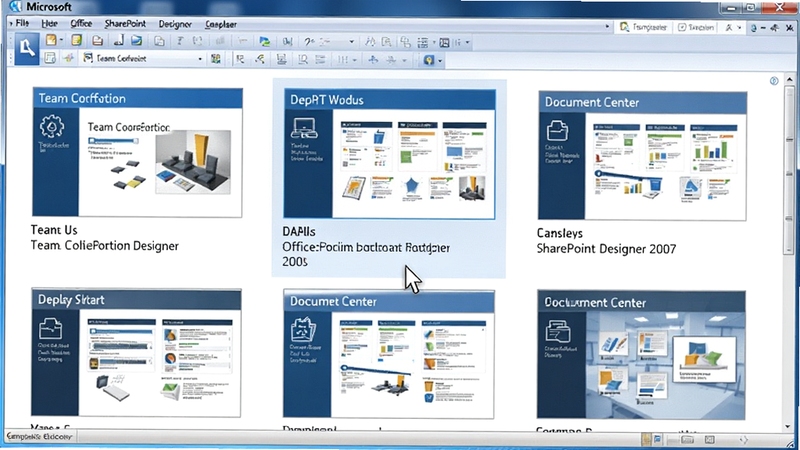Click the blue help globe icon
The image size is (800, 450).
point(753,28)
